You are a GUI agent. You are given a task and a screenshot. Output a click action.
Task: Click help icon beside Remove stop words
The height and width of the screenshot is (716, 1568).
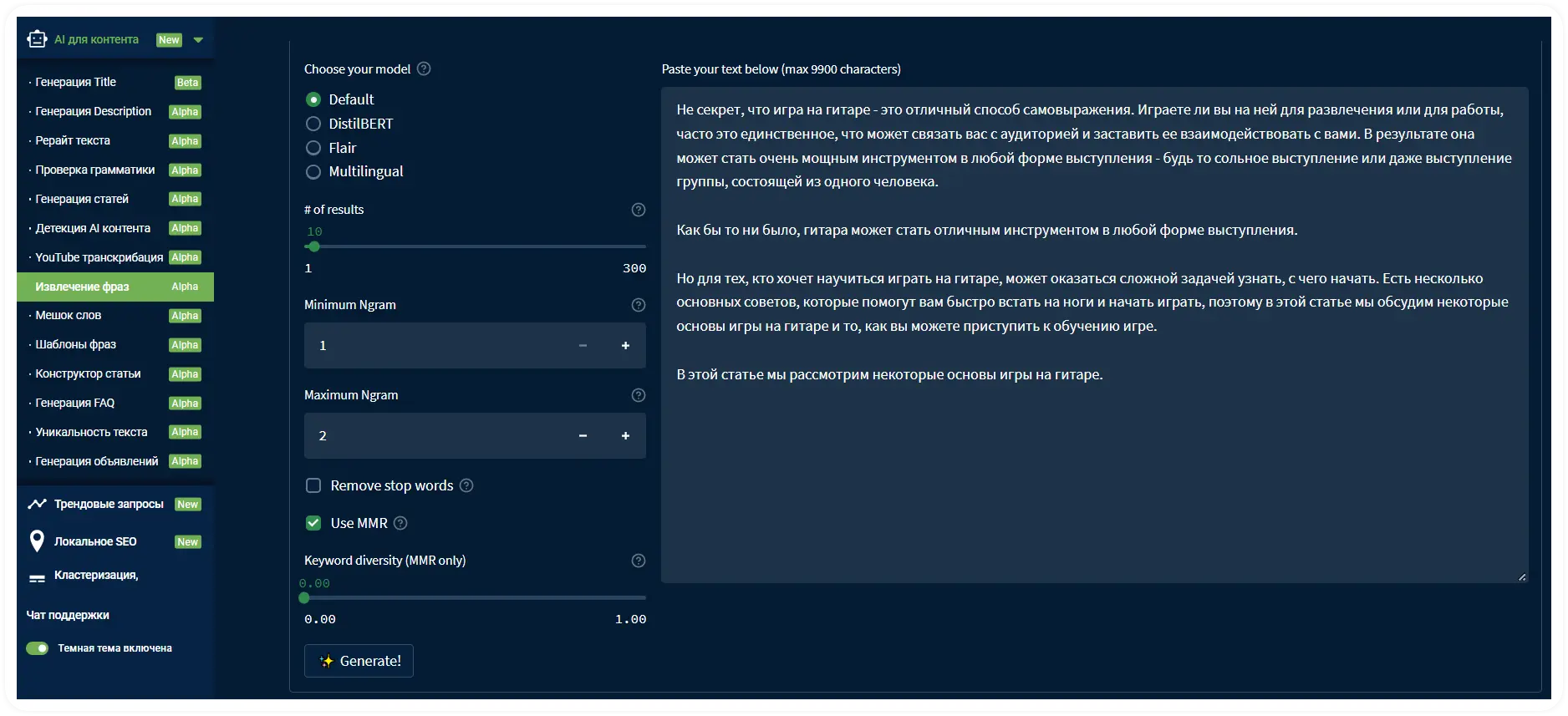pyautogui.click(x=466, y=485)
